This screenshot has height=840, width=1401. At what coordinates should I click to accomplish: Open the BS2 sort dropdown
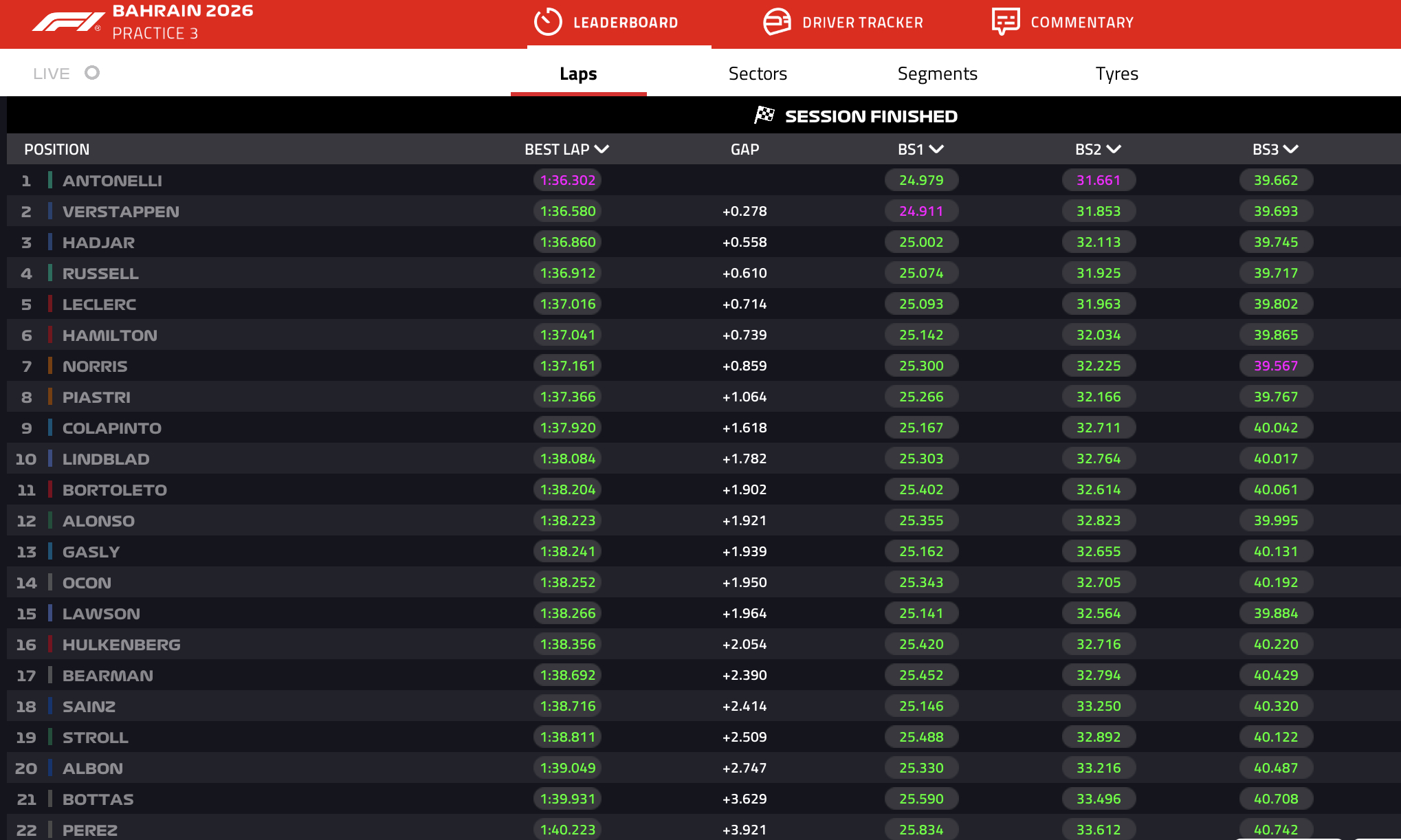pos(1114,149)
